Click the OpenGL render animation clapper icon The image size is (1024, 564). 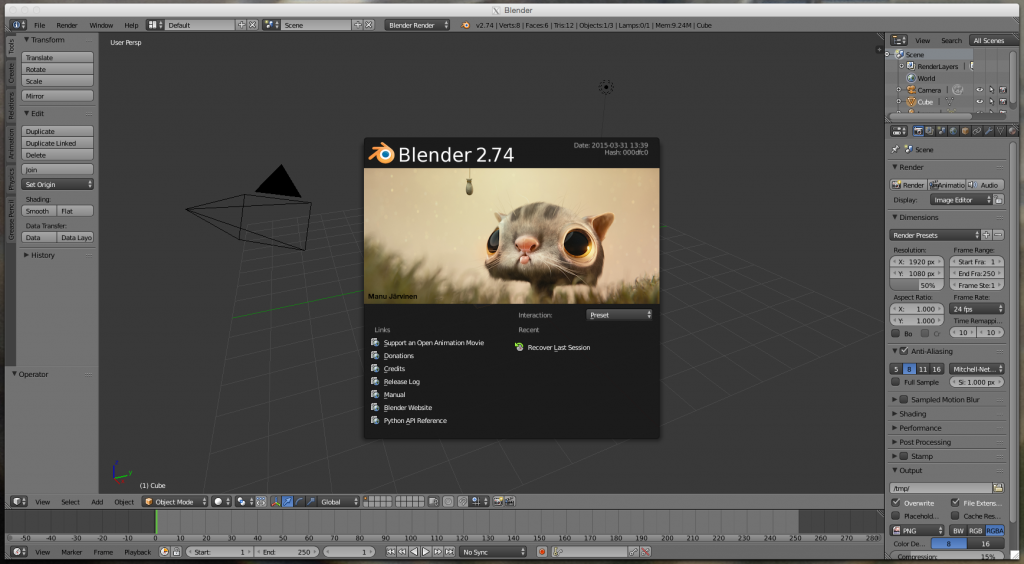pos(510,501)
